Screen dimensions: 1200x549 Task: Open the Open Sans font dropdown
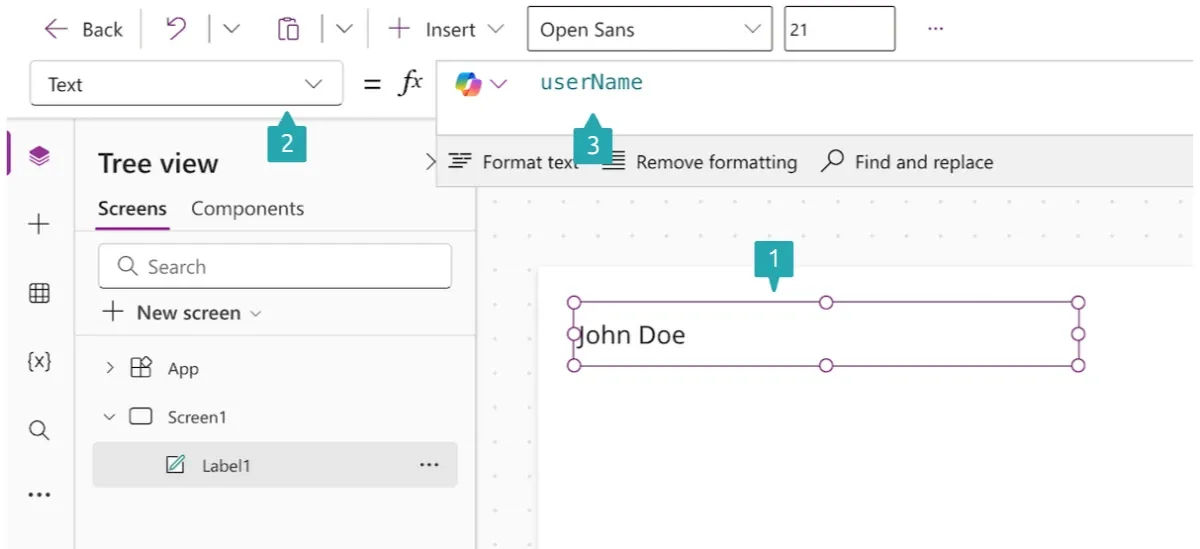[x=650, y=29]
